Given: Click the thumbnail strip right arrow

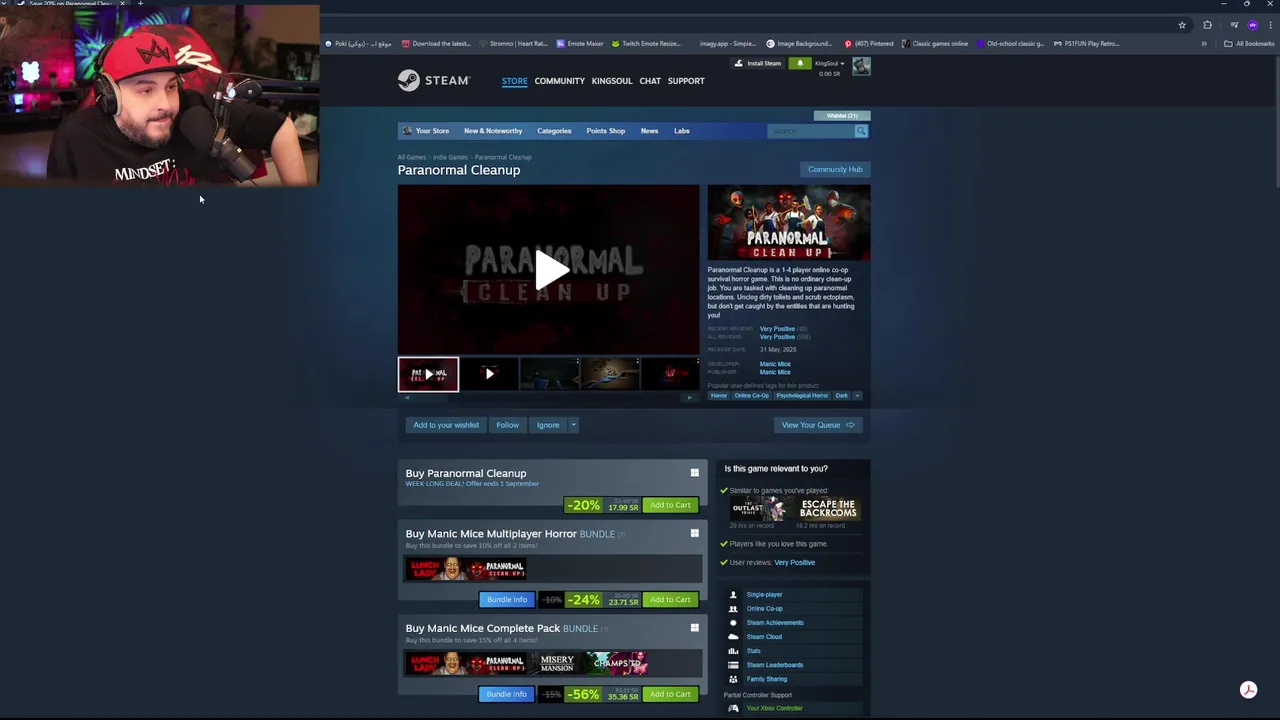Looking at the screenshot, I should click(689, 398).
